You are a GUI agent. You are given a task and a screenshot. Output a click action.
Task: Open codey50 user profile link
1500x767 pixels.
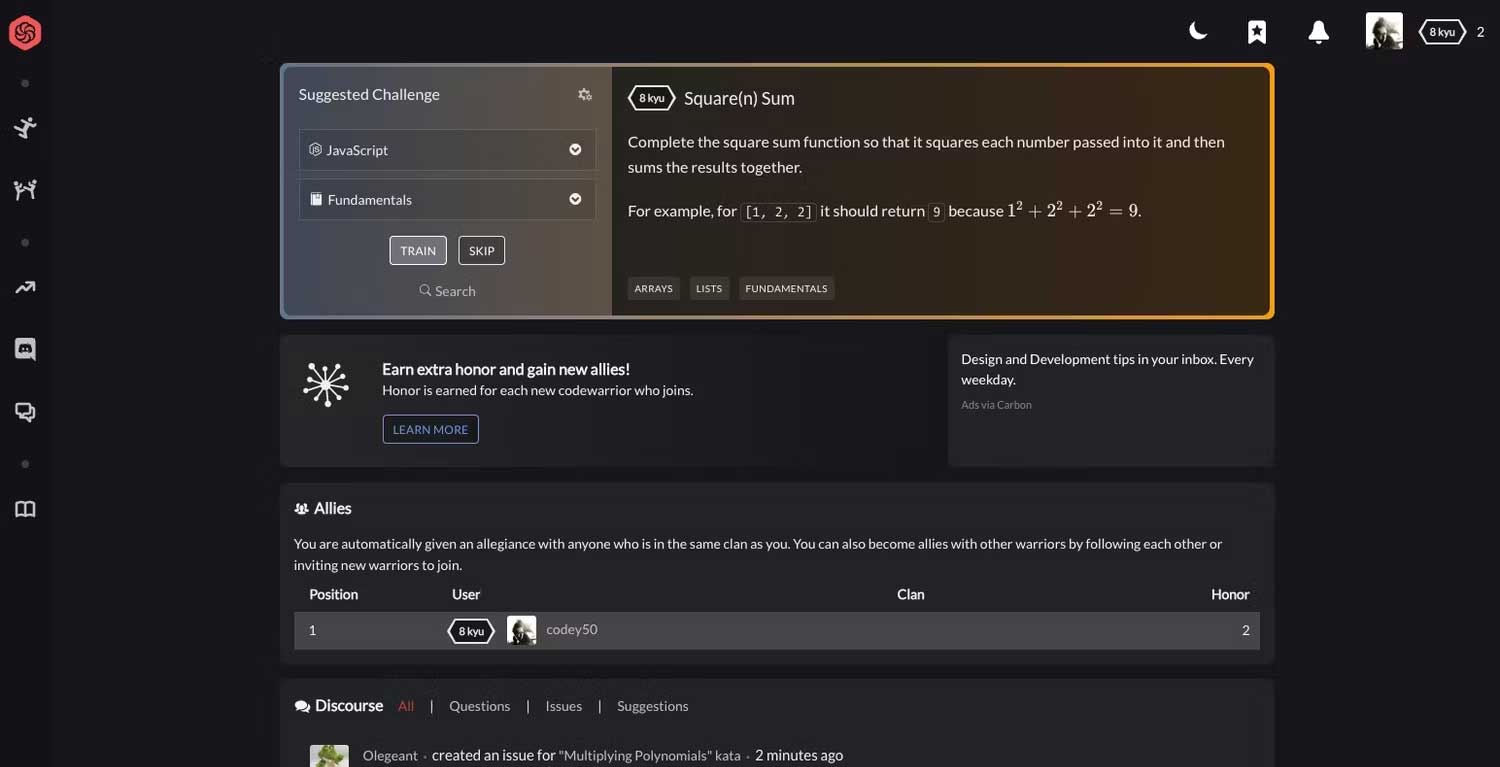[x=572, y=630]
